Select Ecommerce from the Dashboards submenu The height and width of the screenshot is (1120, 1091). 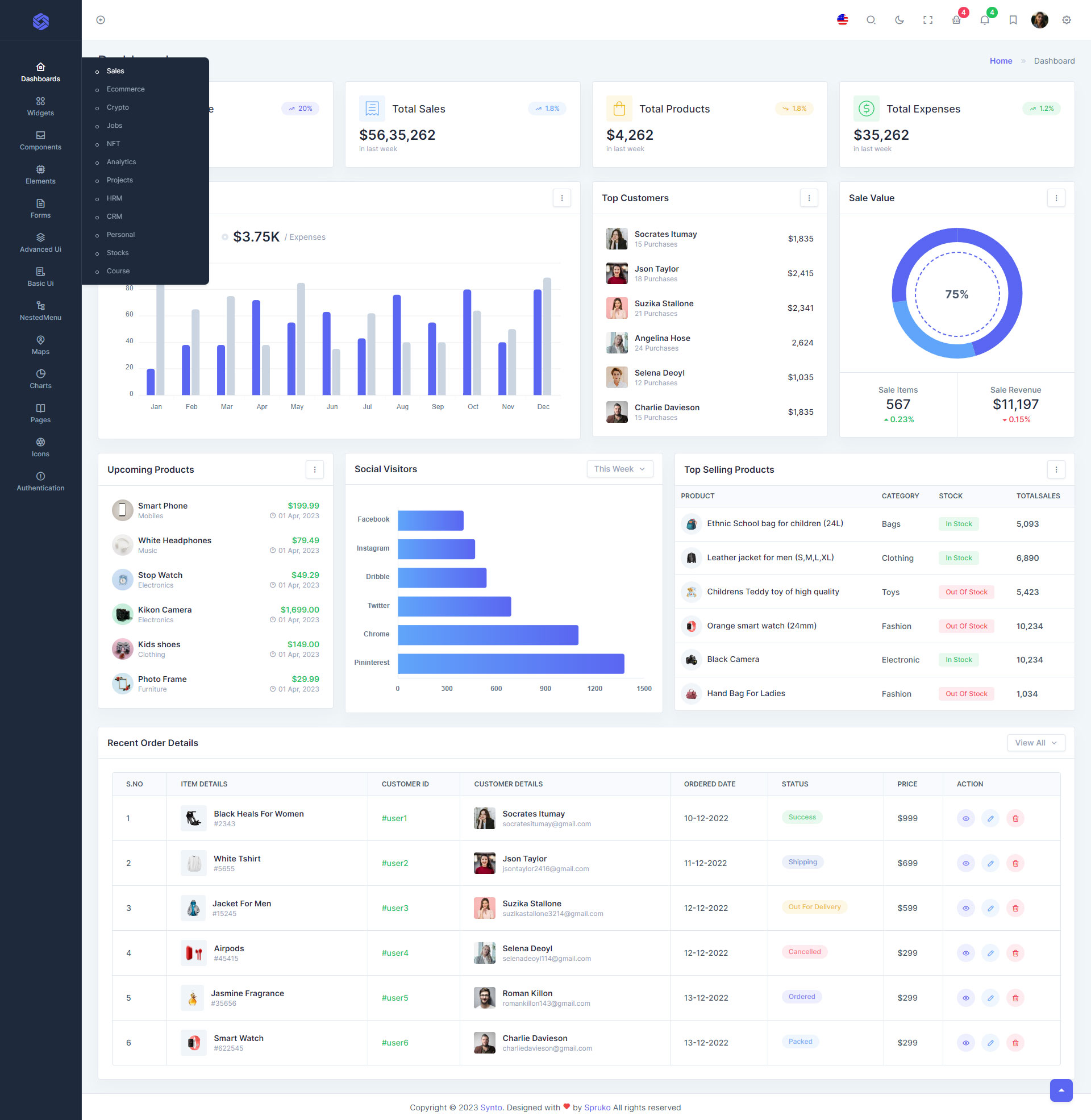click(x=126, y=89)
